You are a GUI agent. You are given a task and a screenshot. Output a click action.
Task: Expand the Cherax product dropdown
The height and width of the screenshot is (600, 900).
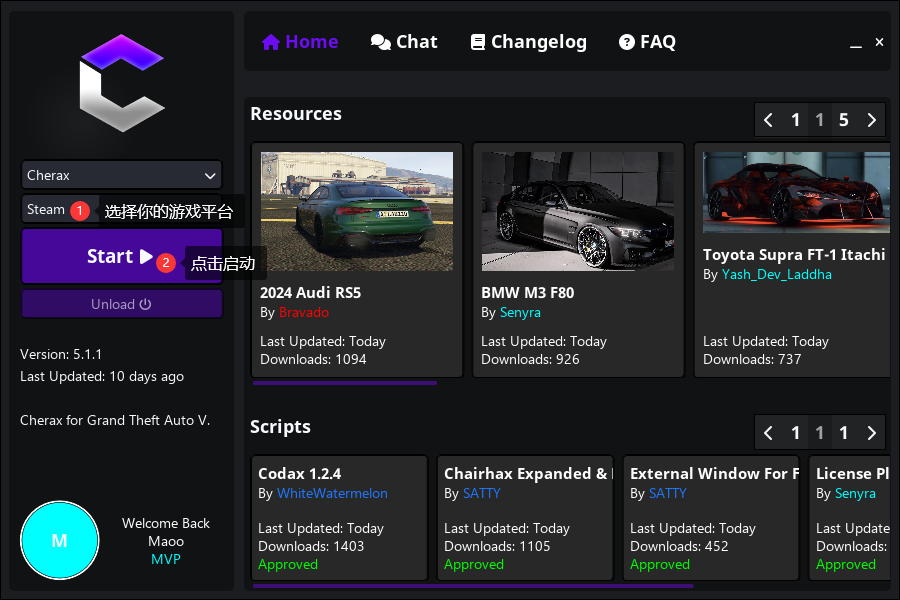click(121, 175)
